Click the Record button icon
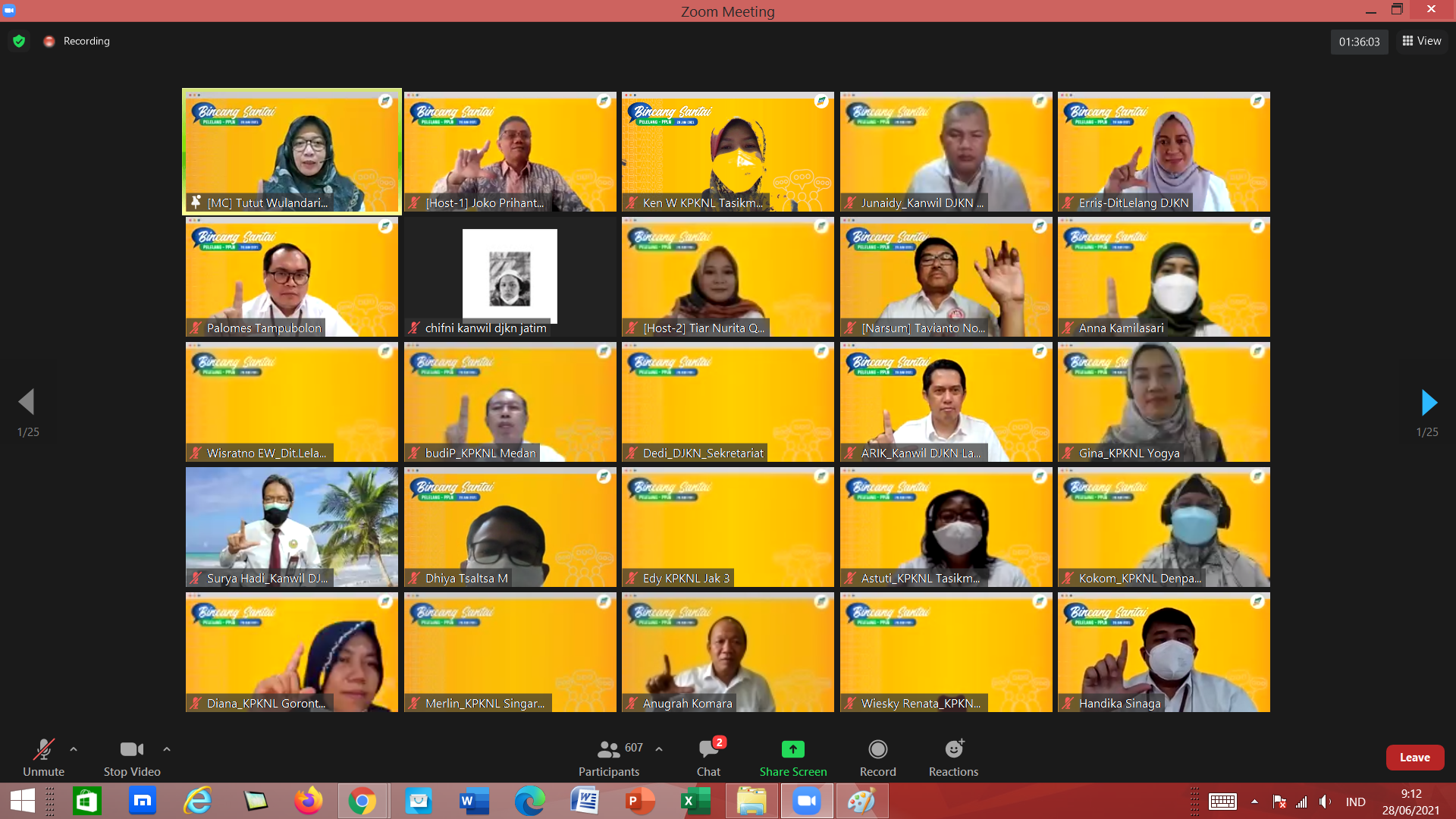The width and height of the screenshot is (1456, 819). (877, 749)
